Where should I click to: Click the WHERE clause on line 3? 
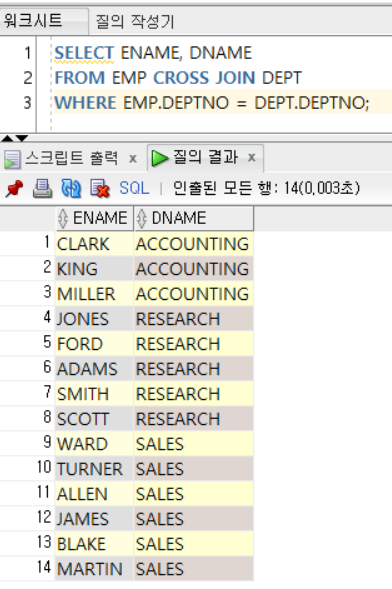212,103
